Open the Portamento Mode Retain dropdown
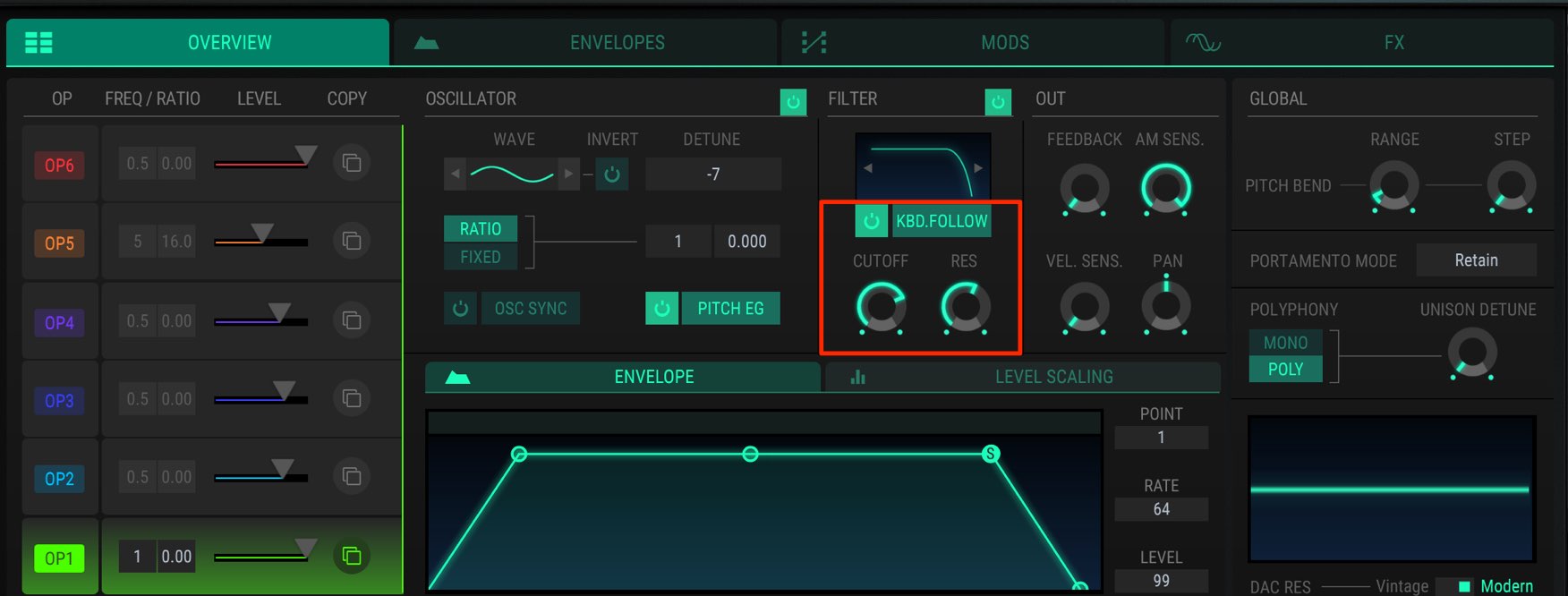Image resolution: width=1568 pixels, height=596 pixels. click(1476, 260)
